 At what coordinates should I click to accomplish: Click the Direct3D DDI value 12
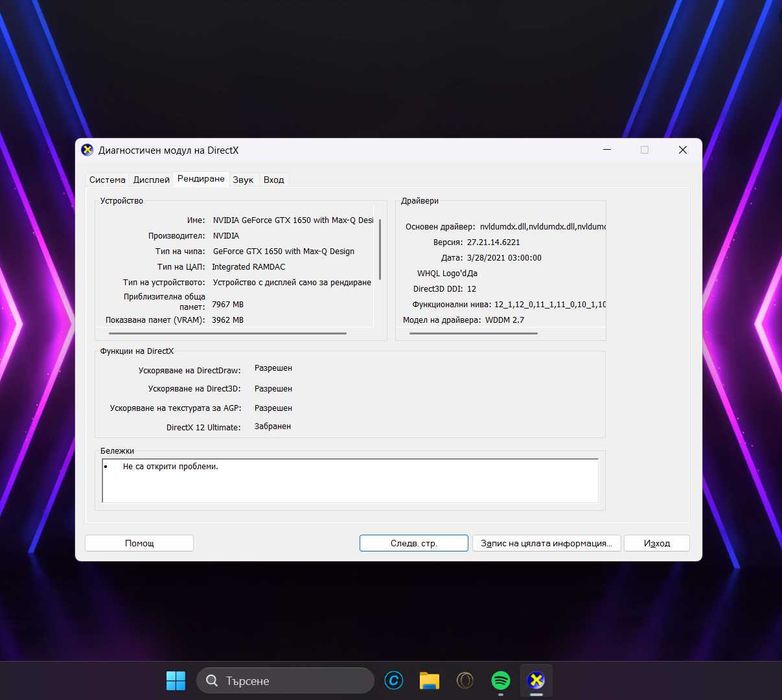[x=471, y=289]
